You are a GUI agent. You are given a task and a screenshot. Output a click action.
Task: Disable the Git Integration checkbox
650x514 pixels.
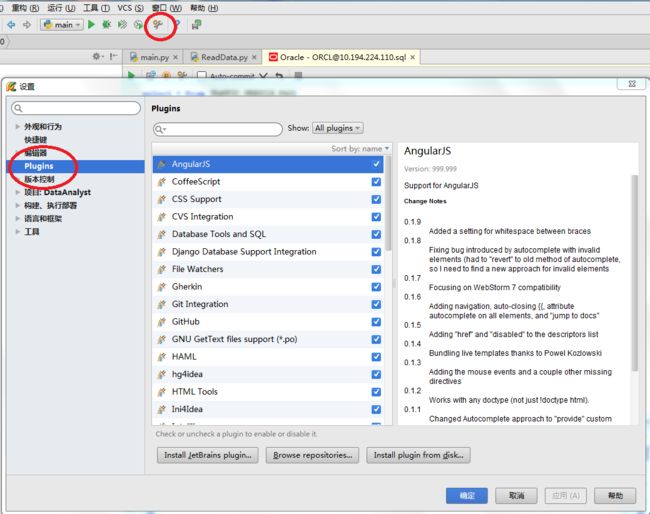[376, 304]
